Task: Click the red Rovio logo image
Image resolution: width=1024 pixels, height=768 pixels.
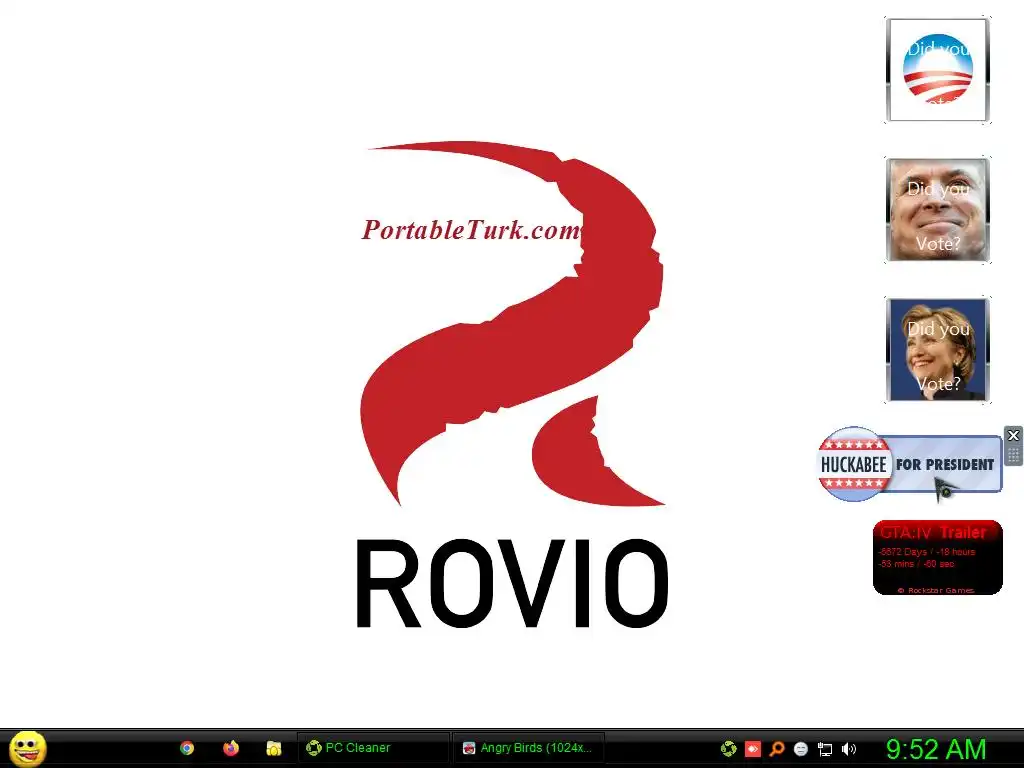Action: 513,323
